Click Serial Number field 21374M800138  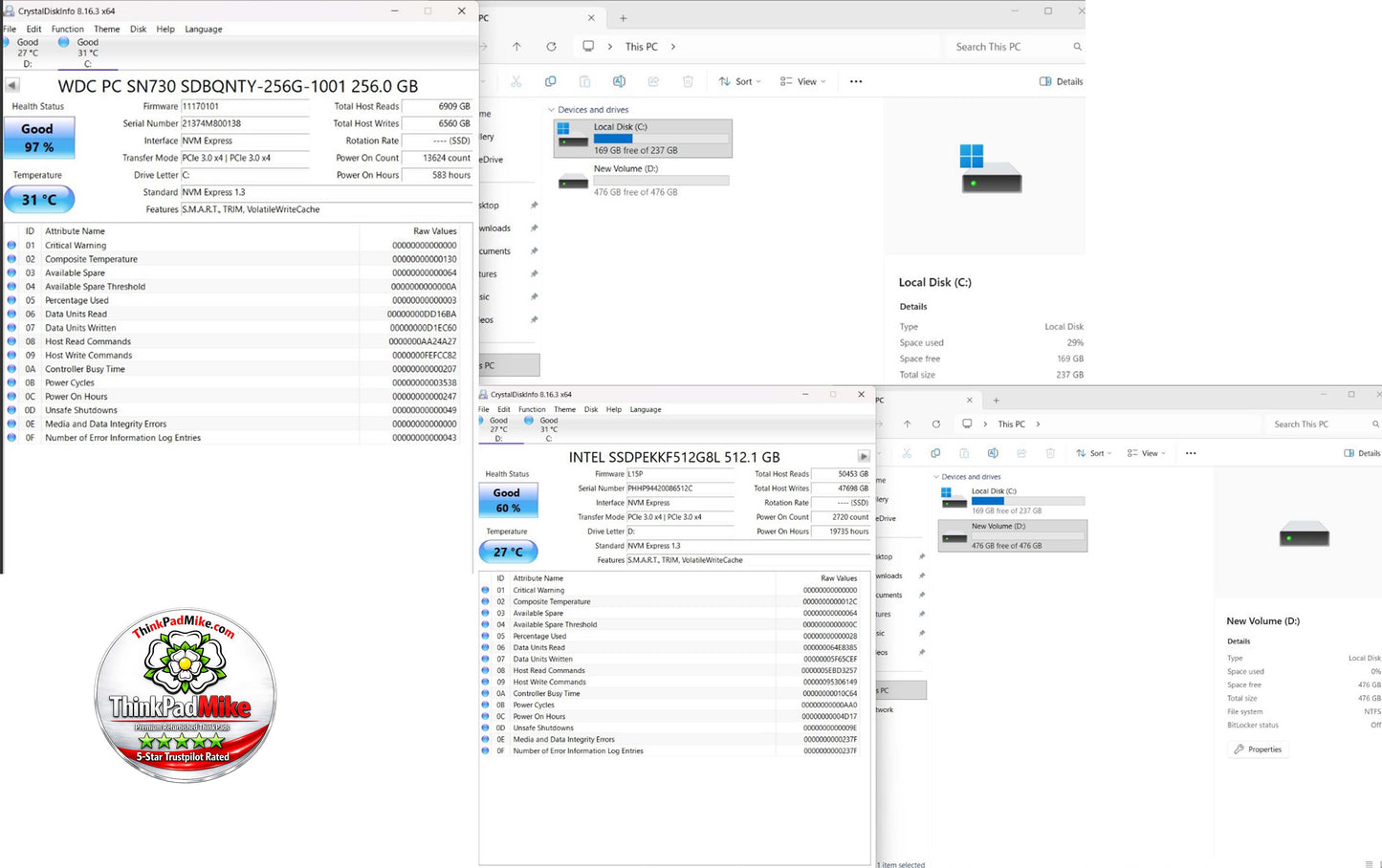click(245, 123)
